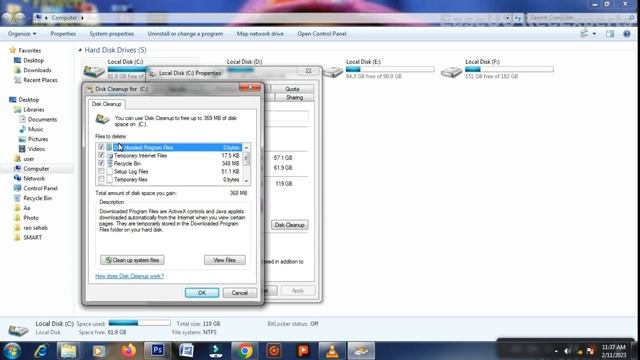The height and width of the screenshot is (360, 640).
Task: Click Cancel in Disk Cleanup dialog
Action: (x=240, y=293)
